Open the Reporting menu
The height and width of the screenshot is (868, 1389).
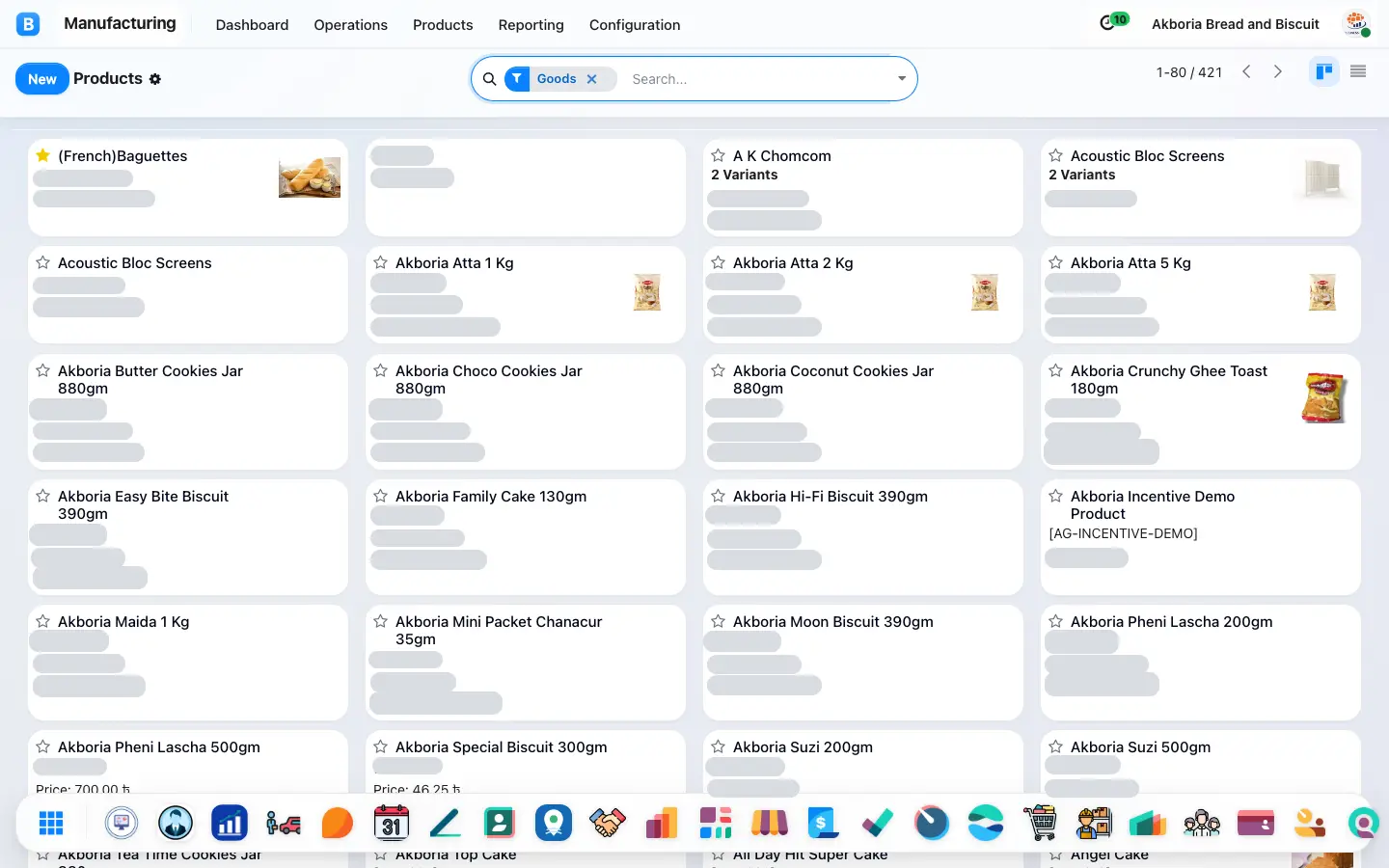(531, 25)
